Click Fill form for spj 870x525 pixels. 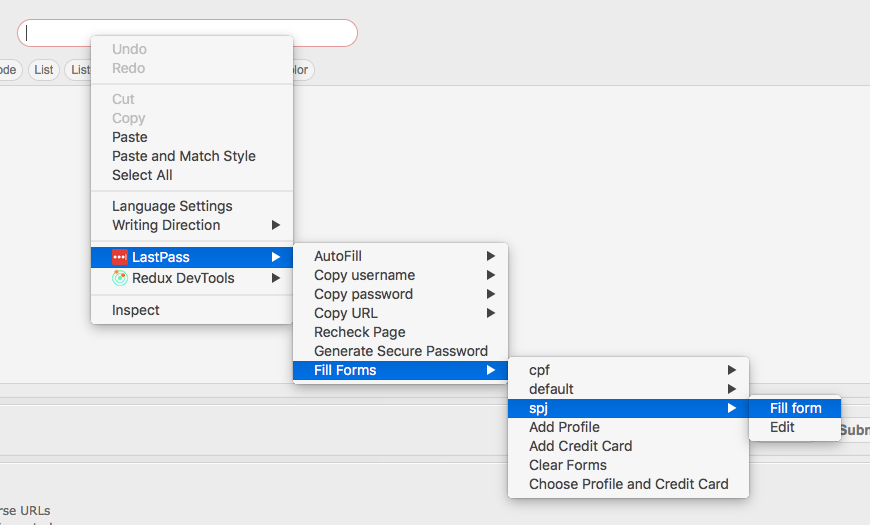point(795,408)
